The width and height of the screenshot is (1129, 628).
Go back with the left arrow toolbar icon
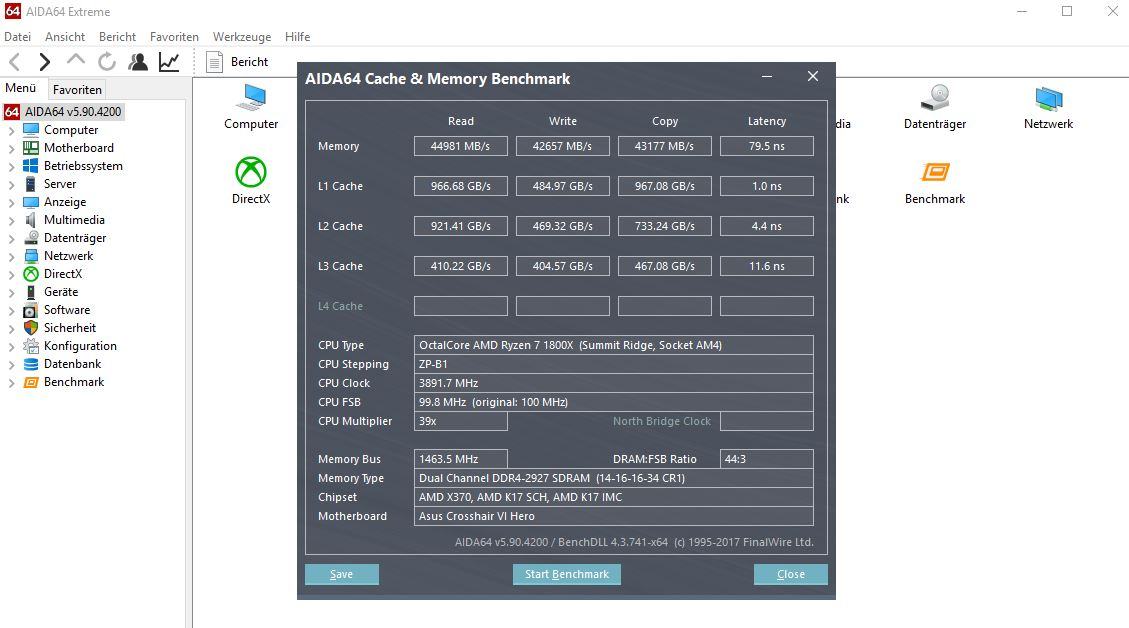tap(14, 62)
